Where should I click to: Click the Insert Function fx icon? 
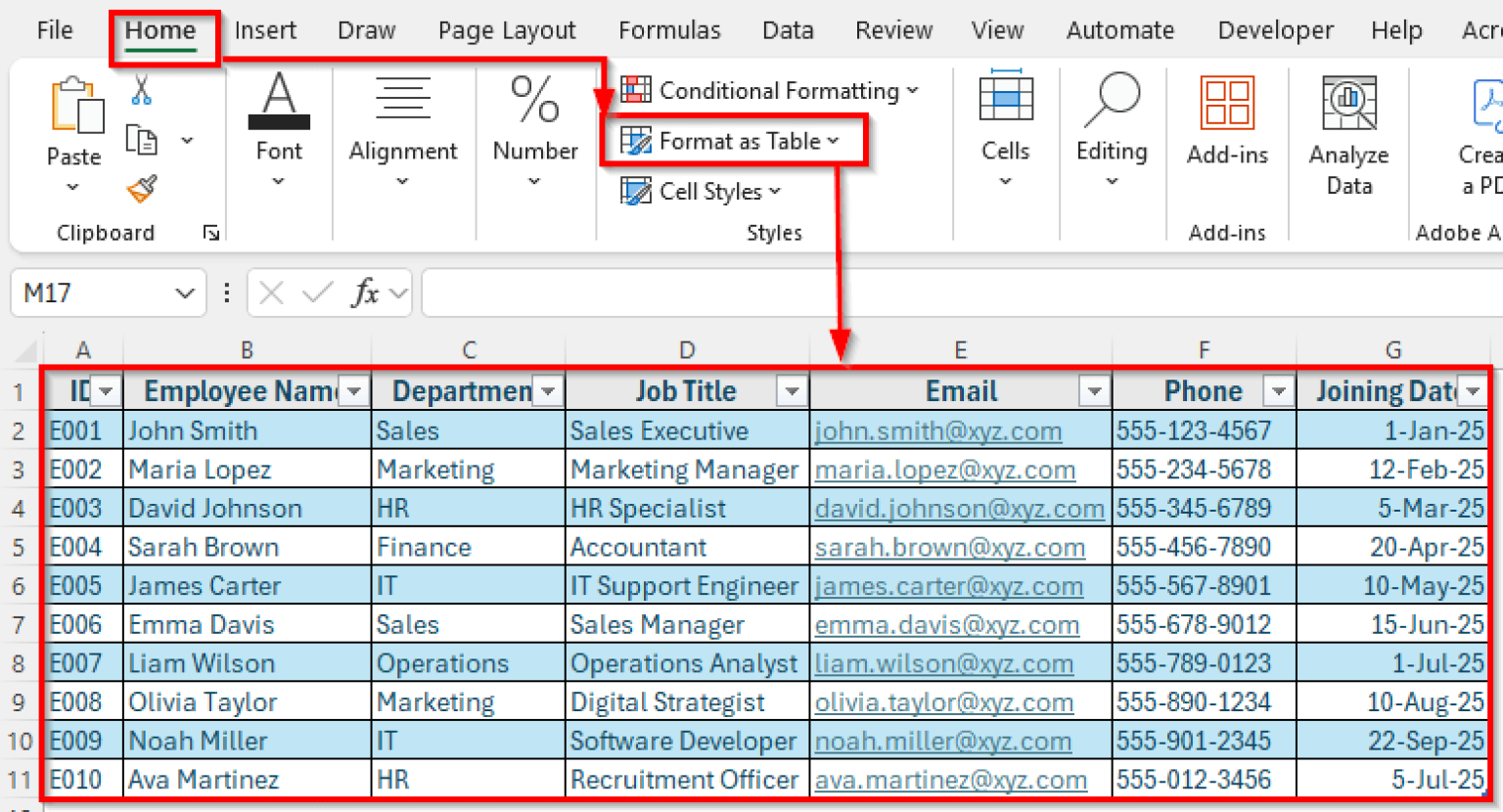point(365,293)
